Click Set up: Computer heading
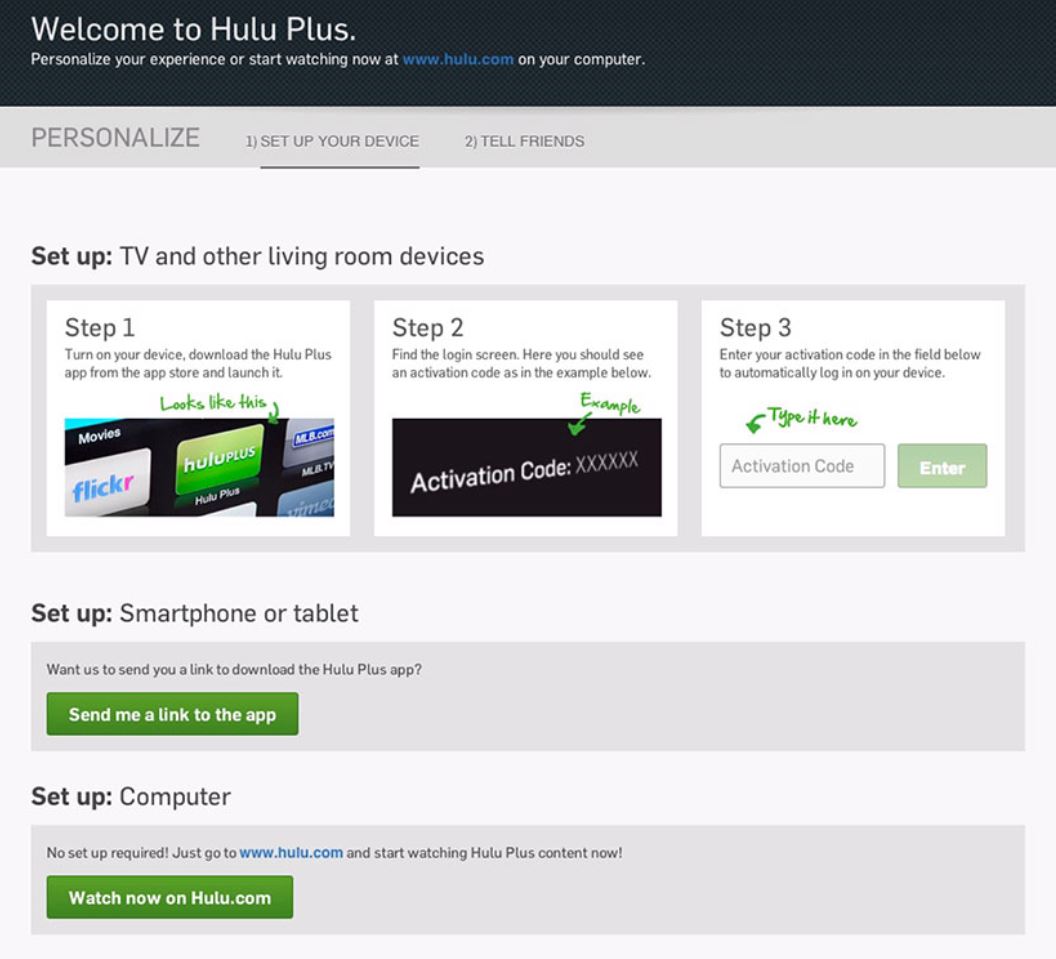The height and width of the screenshot is (959, 1056). (x=131, y=796)
